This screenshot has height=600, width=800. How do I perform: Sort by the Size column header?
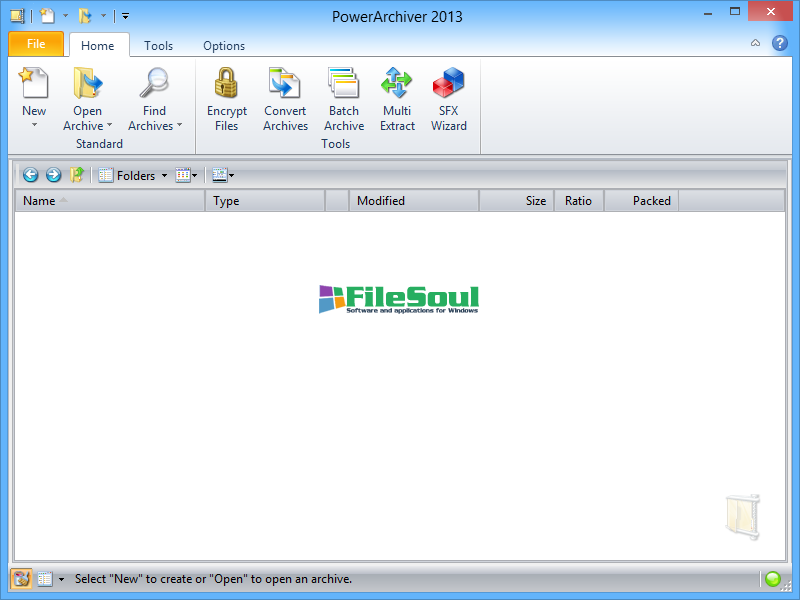coord(516,201)
